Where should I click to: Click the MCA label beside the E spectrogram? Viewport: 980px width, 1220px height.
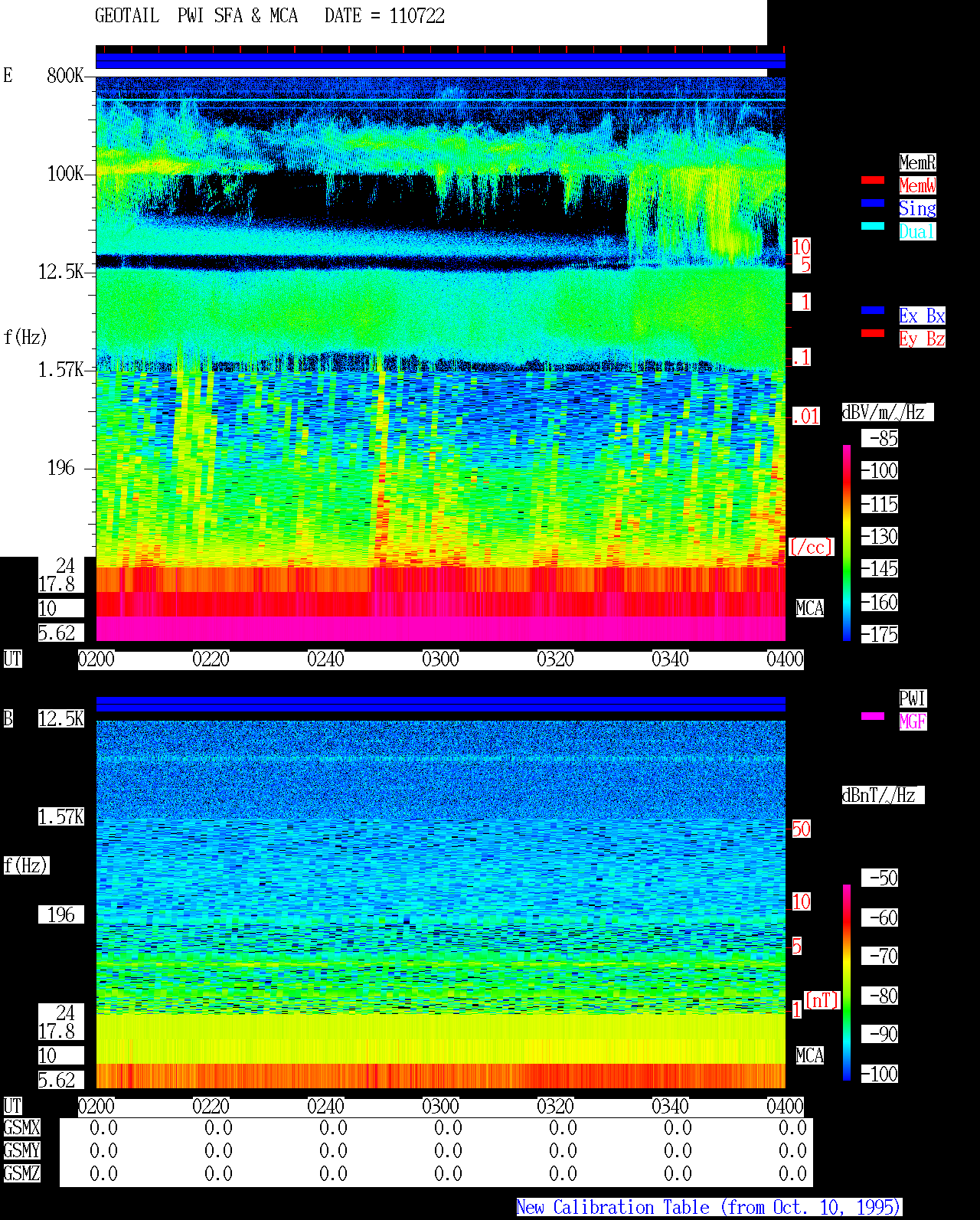tap(810, 609)
